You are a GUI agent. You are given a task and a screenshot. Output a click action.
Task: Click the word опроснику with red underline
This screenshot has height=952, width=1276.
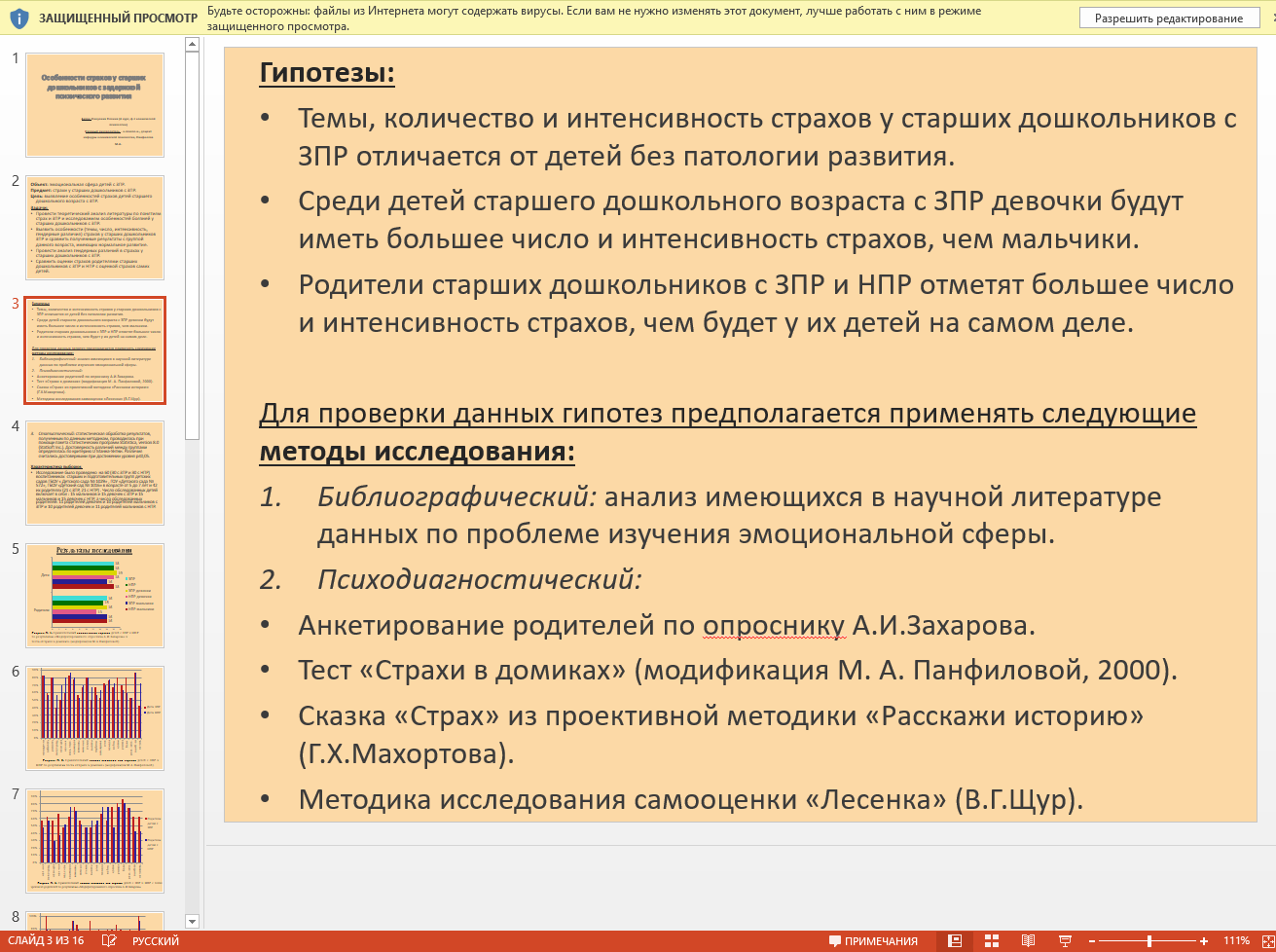(x=774, y=626)
